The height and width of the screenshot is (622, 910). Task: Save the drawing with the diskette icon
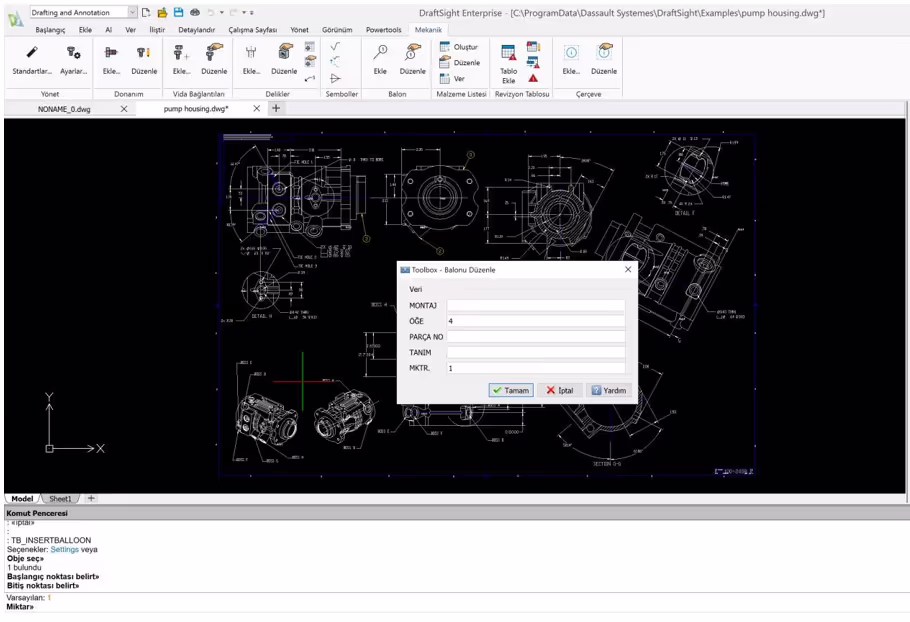pos(178,12)
